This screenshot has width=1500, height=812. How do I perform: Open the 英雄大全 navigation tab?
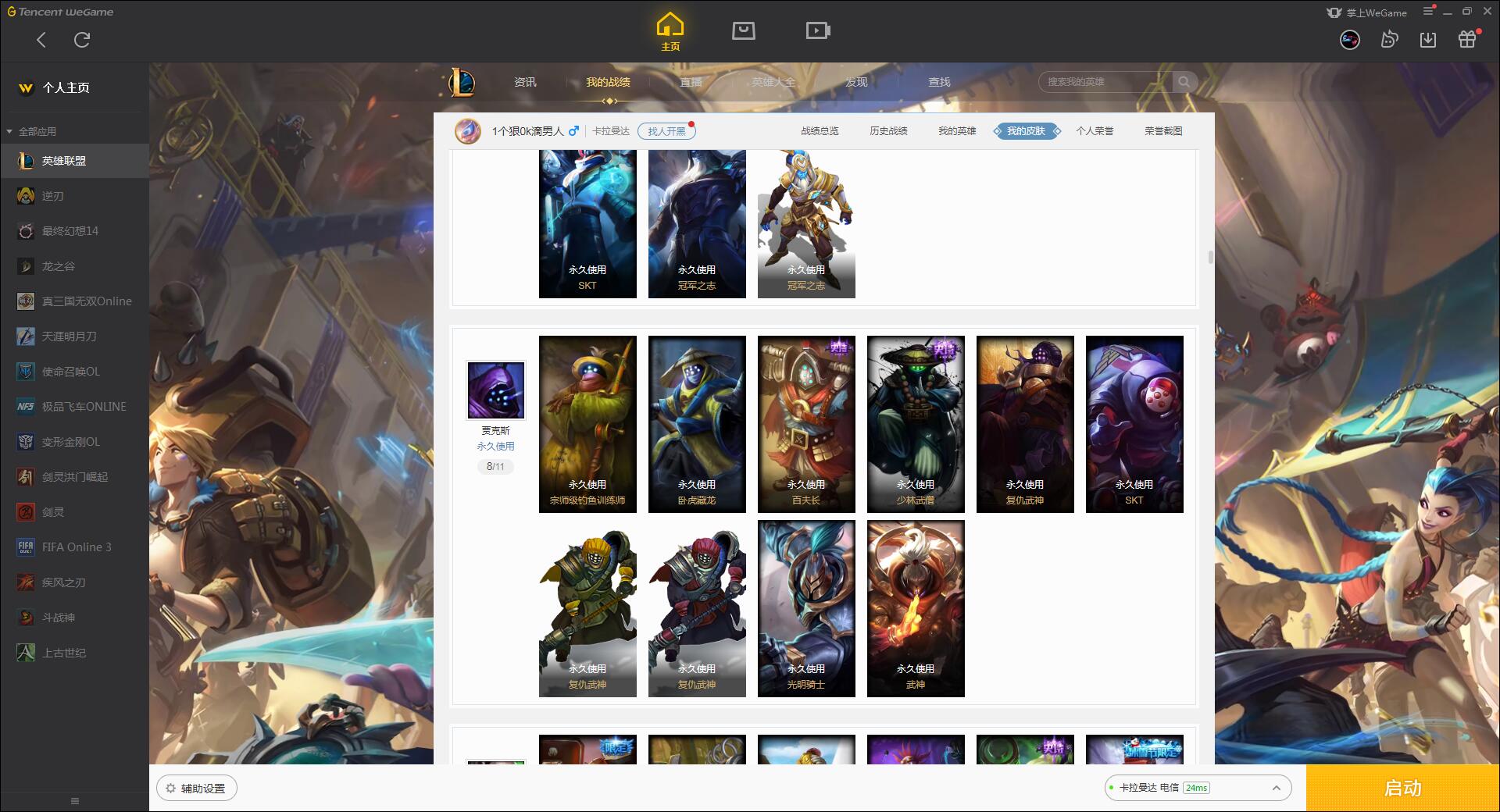tap(773, 82)
